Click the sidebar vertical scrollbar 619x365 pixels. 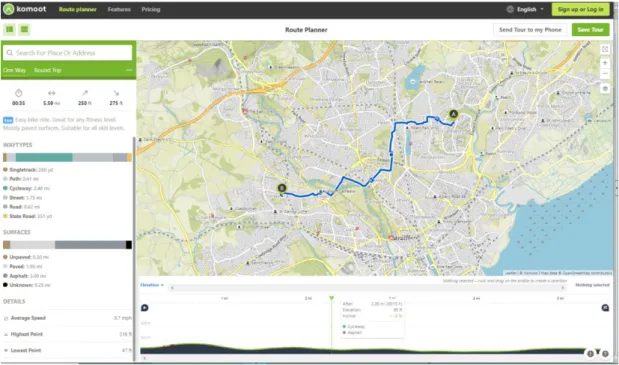[x=134, y=249]
